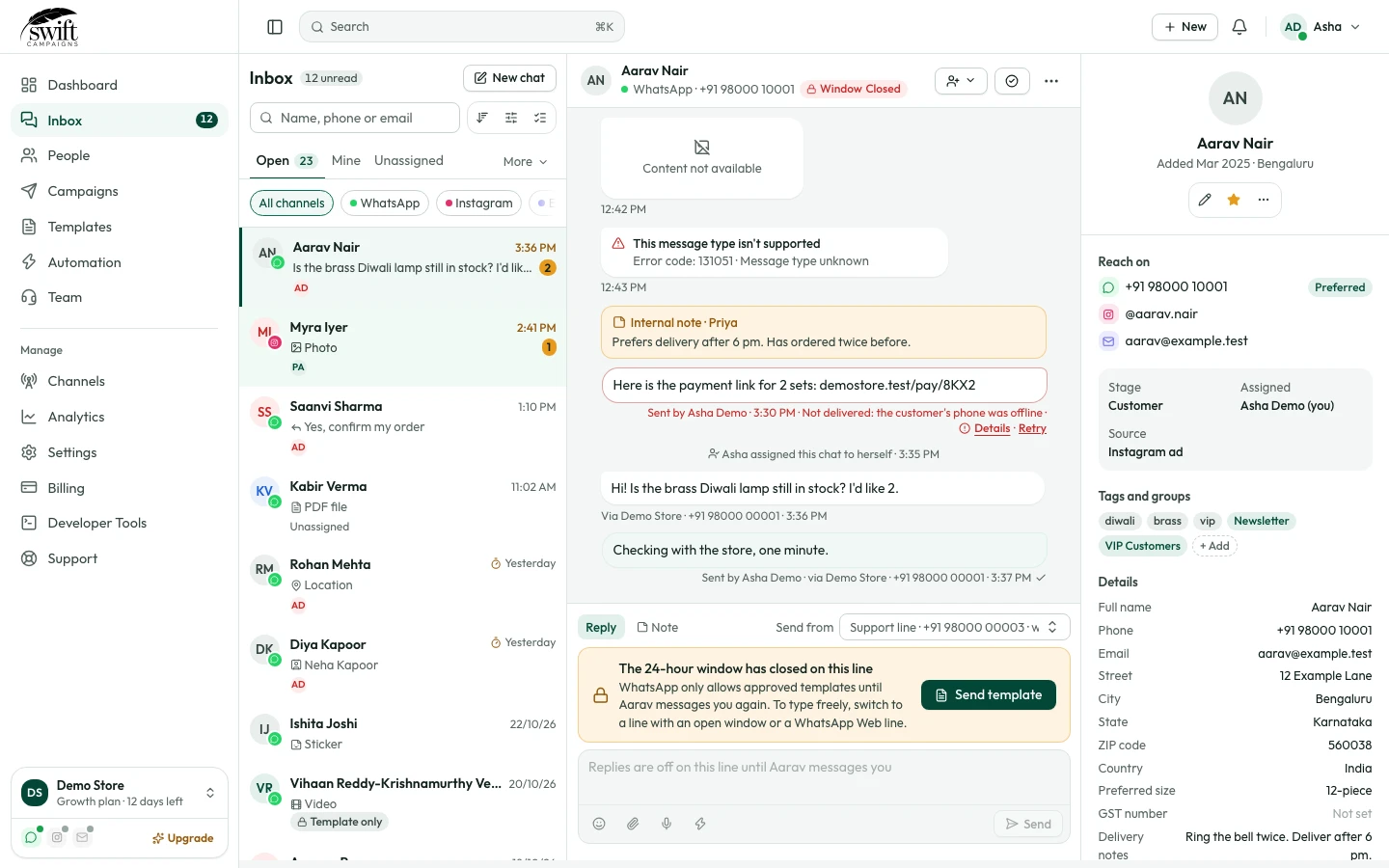Open the Send from line selector
This screenshot has height=868, width=1389.
tap(954, 627)
